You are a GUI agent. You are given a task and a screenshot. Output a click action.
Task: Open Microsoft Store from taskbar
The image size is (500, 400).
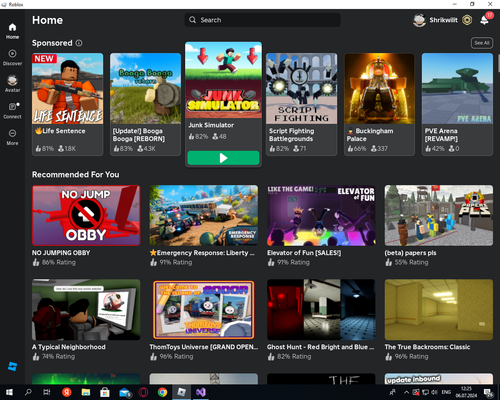click(105, 392)
